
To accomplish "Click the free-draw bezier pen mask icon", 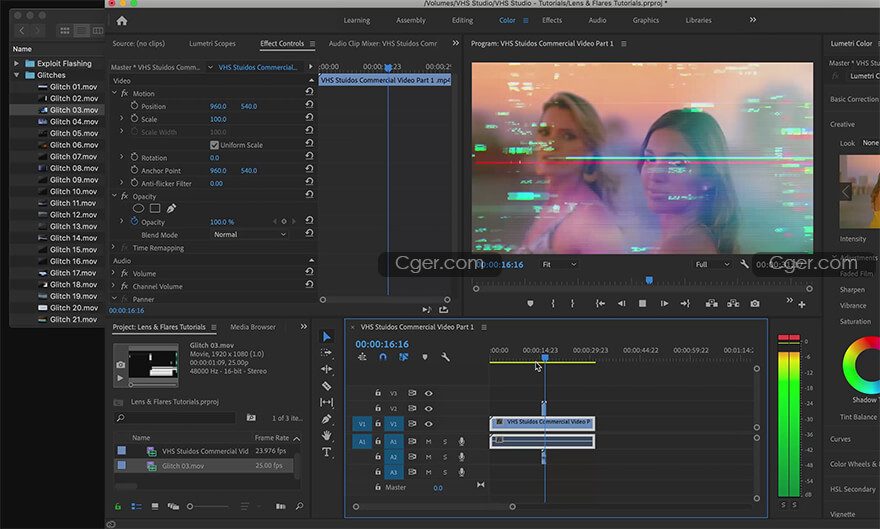I will point(171,209).
